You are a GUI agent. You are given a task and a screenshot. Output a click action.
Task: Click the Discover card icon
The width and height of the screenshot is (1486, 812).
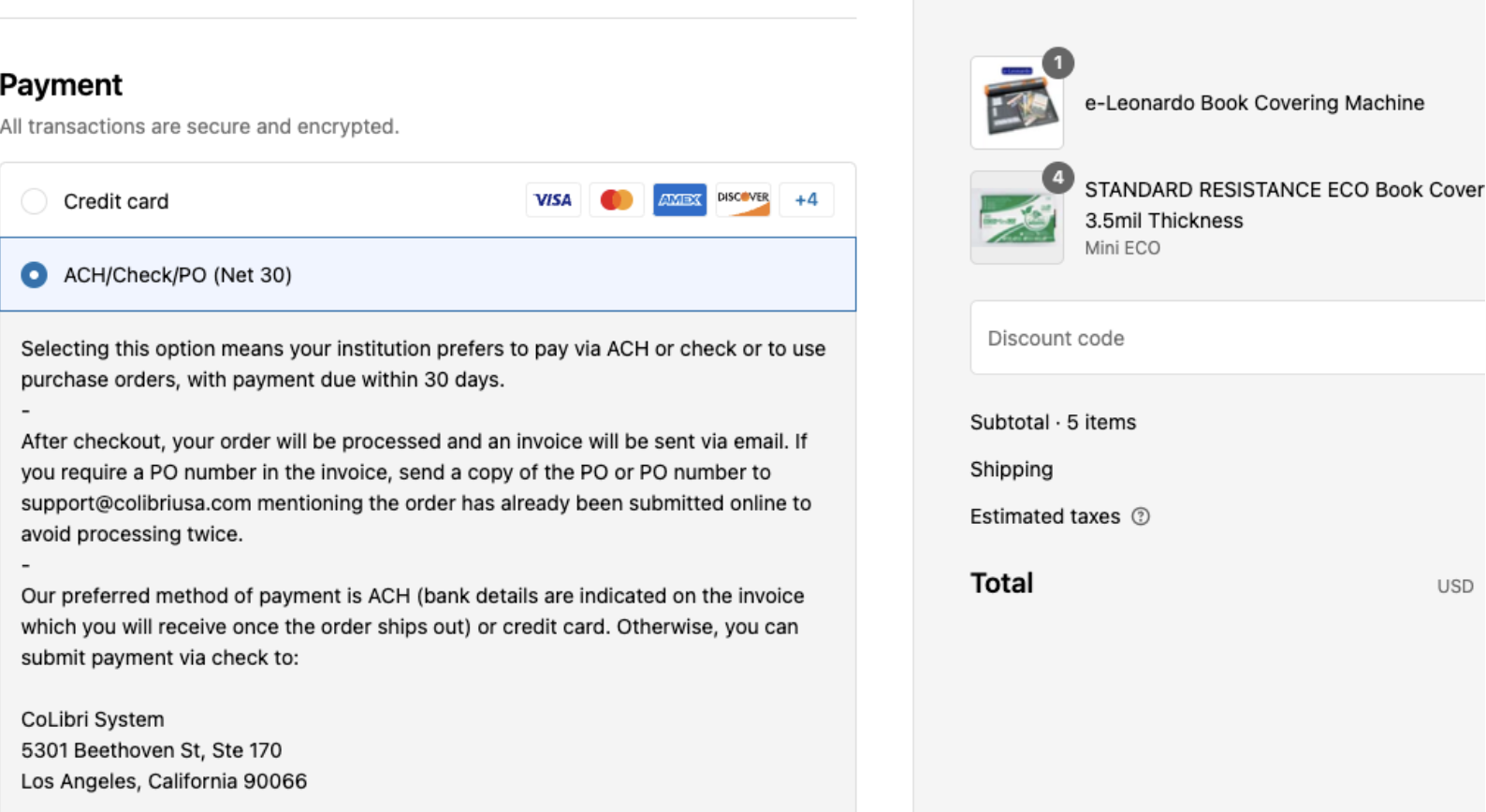pyautogui.click(x=743, y=200)
